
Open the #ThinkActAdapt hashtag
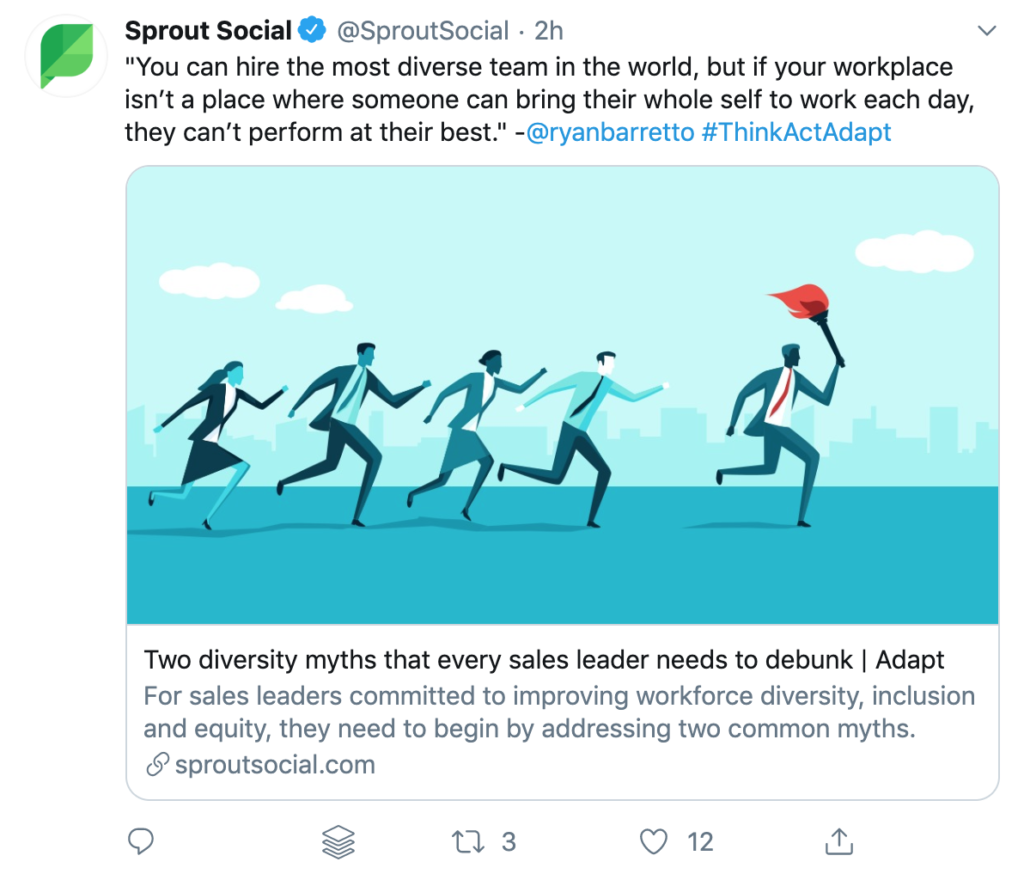coord(796,132)
